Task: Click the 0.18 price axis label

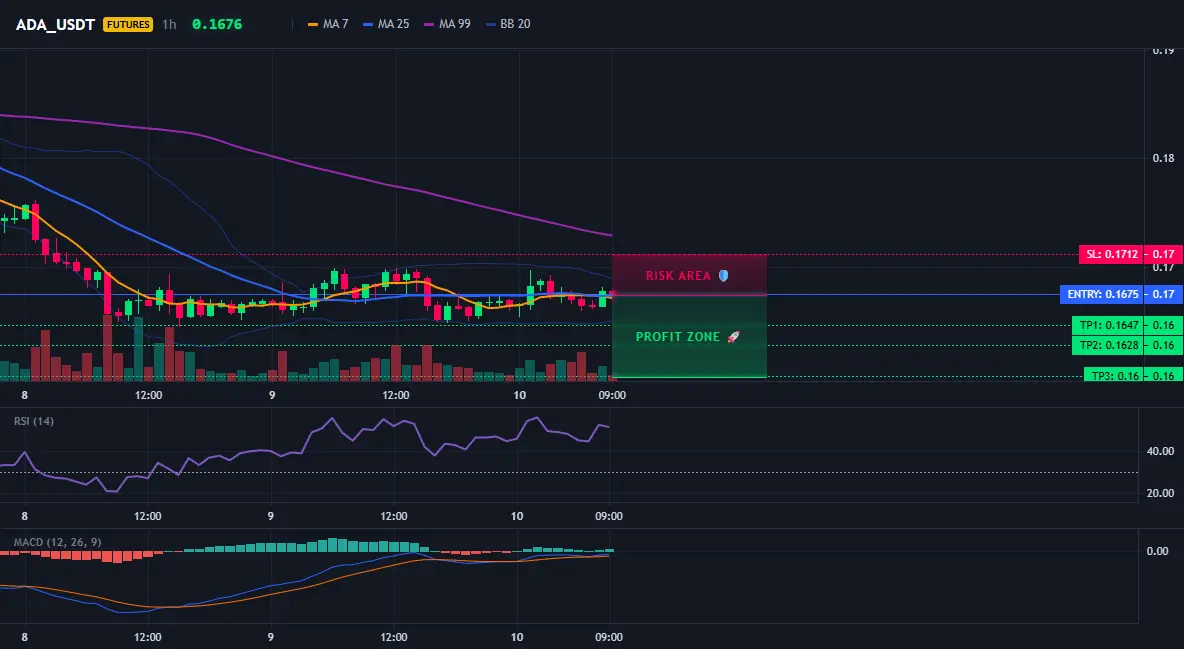Action: tap(1163, 158)
